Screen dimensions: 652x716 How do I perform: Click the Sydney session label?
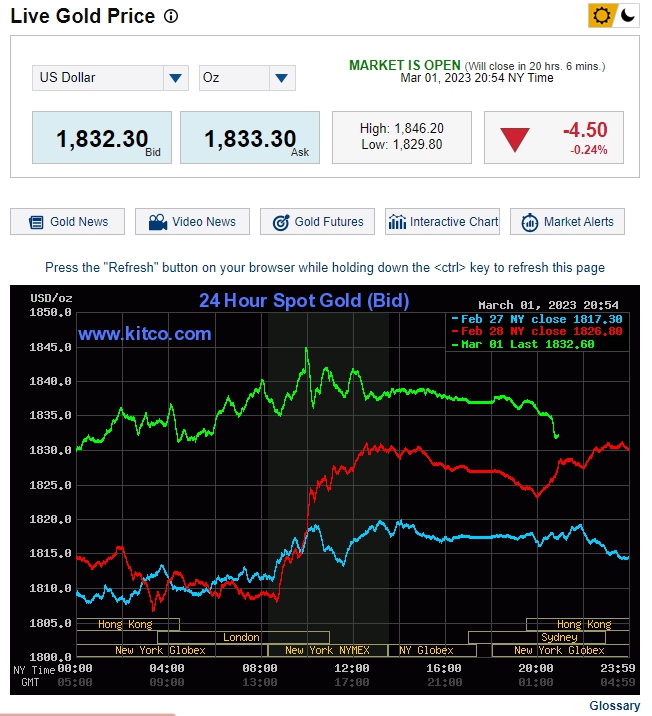click(x=559, y=637)
